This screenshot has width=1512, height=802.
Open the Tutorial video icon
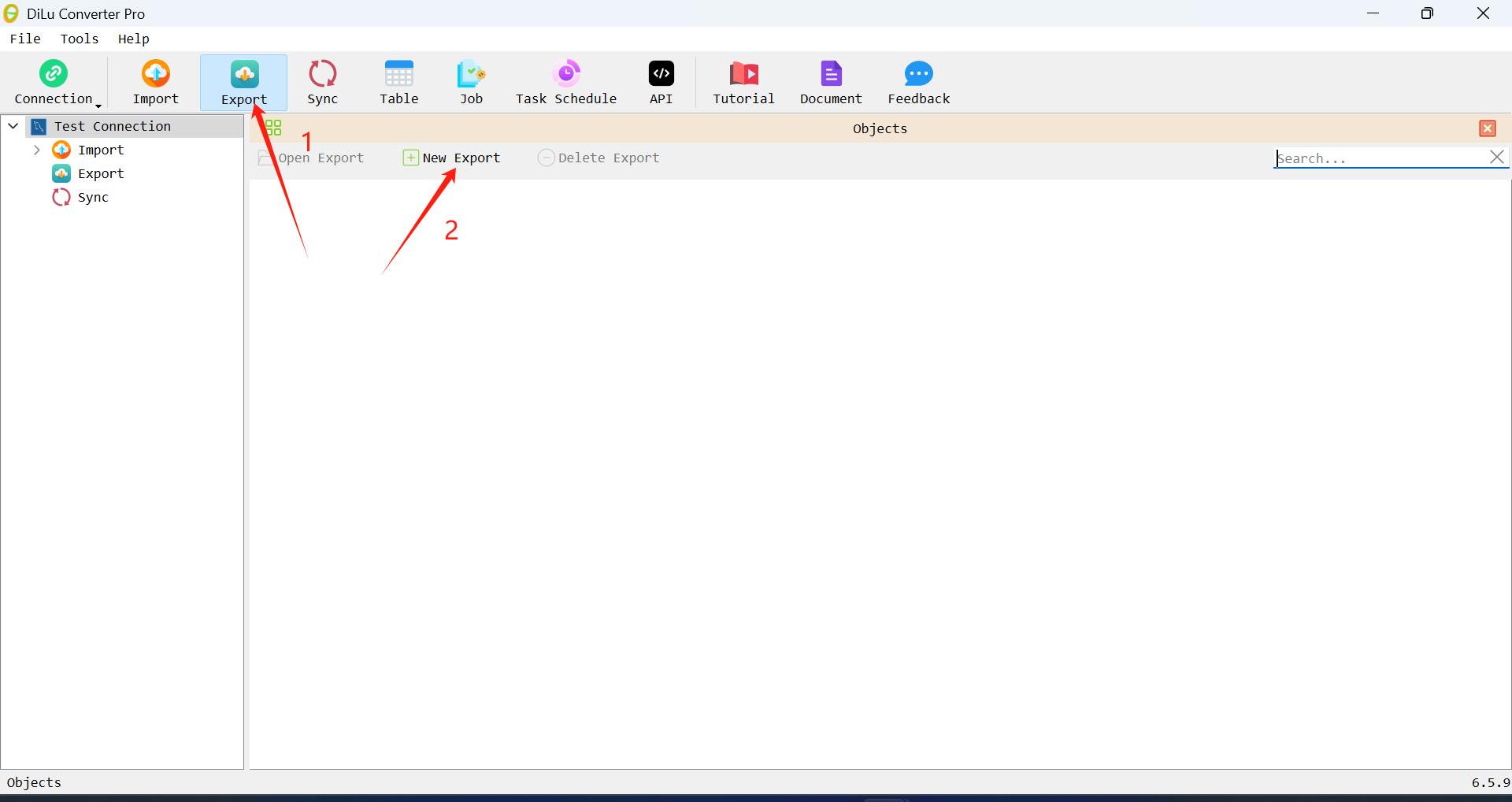coord(744,73)
